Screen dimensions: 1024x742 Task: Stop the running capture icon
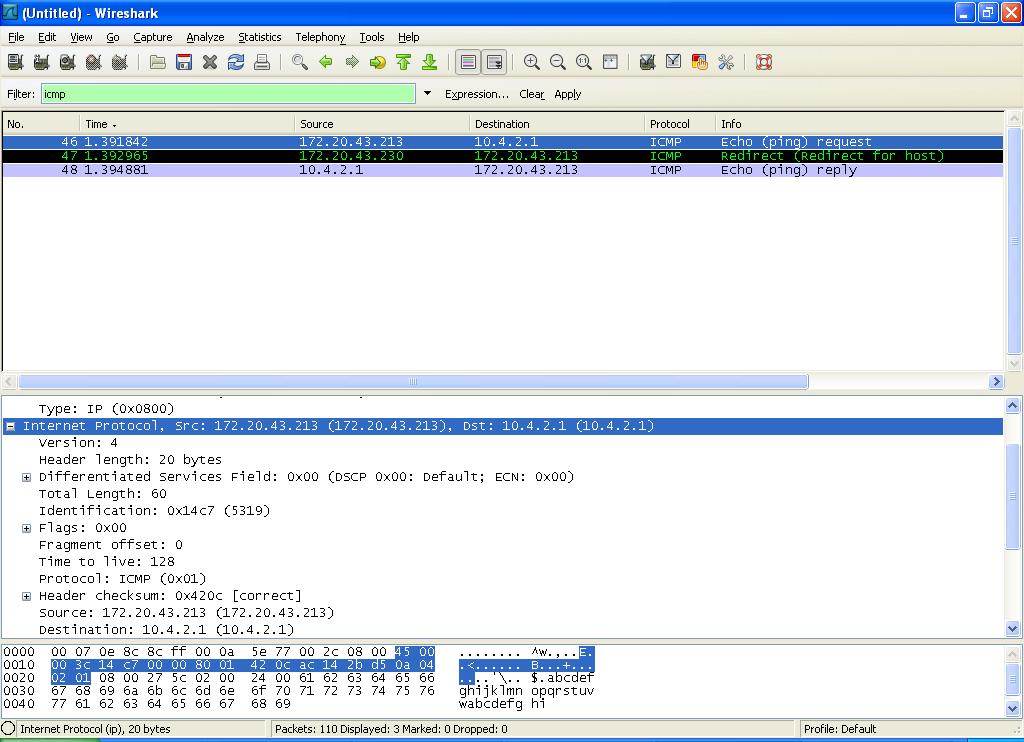pyautogui.click(x=93, y=62)
